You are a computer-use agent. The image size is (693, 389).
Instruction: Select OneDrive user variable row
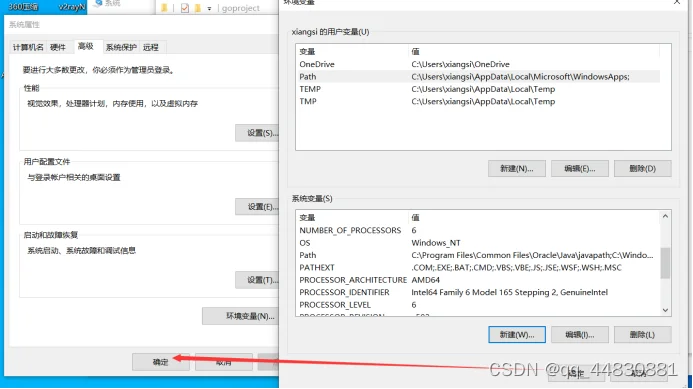coord(478,64)
